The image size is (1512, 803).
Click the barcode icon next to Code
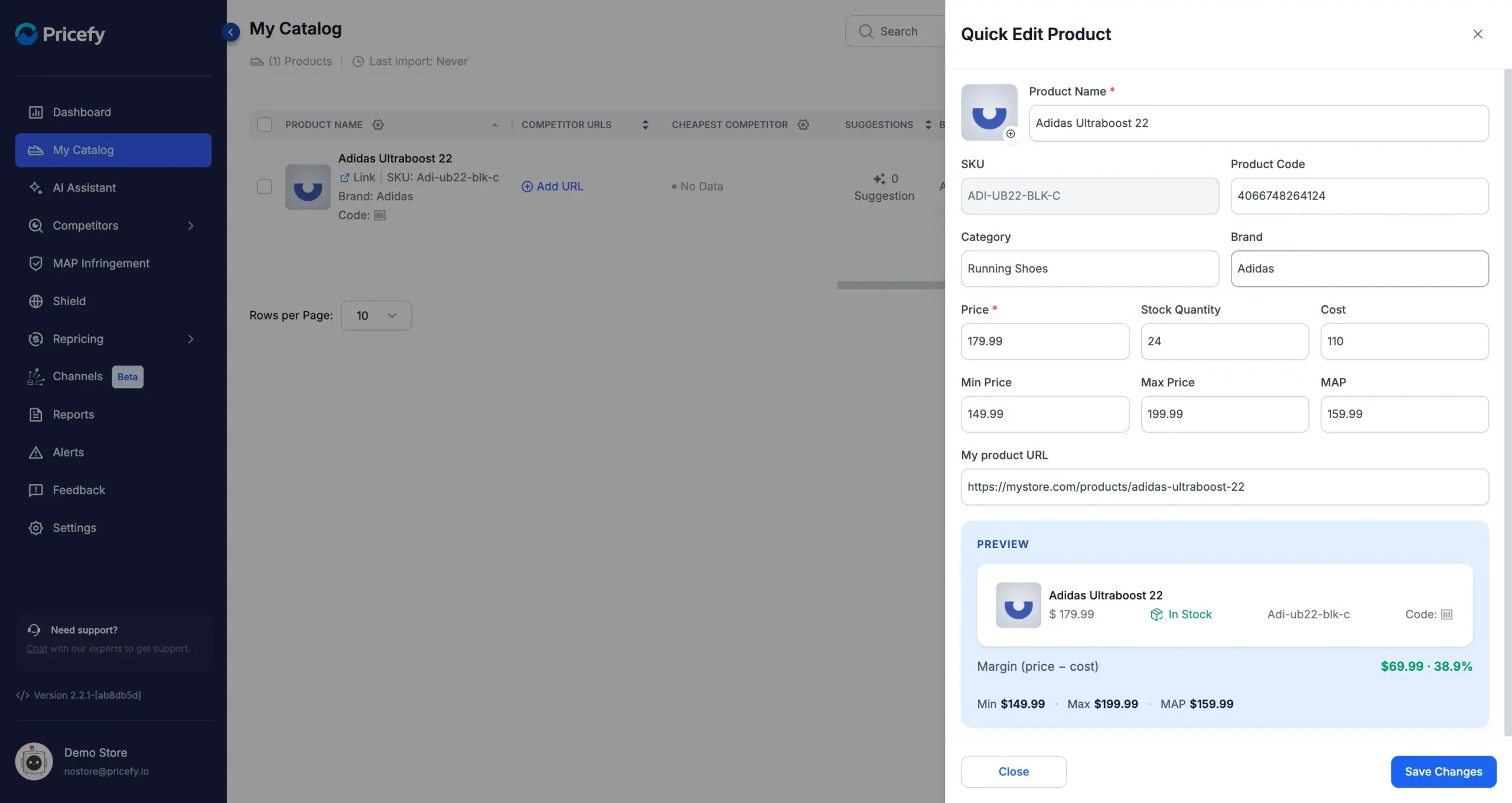point(380,215)
